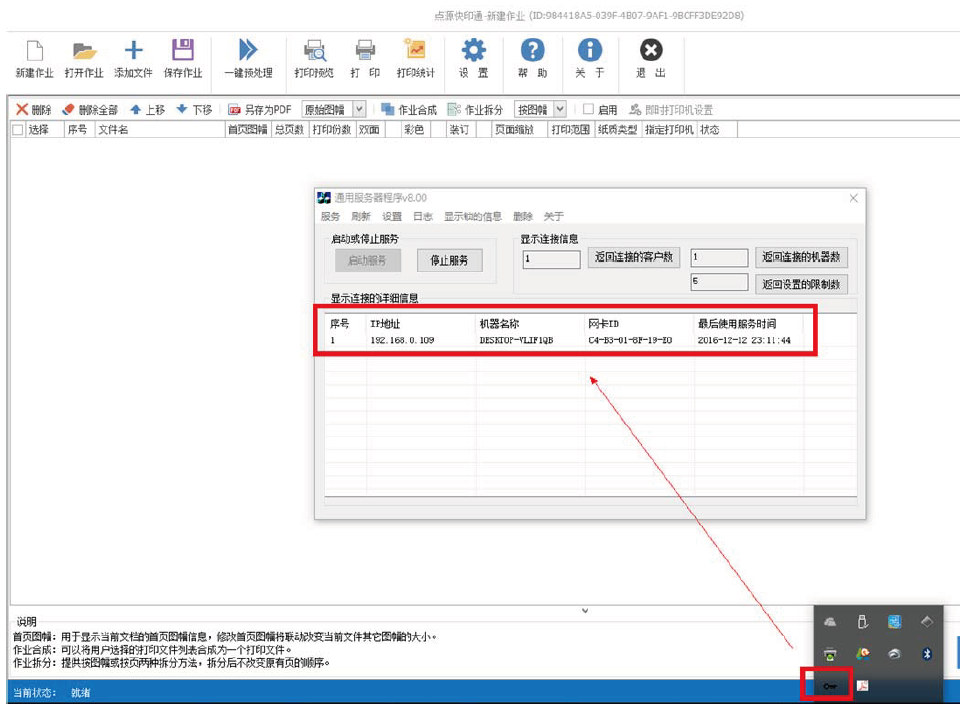Click 返回连接的客户数 button
The image size is (962, 704).
click(632, 258)
